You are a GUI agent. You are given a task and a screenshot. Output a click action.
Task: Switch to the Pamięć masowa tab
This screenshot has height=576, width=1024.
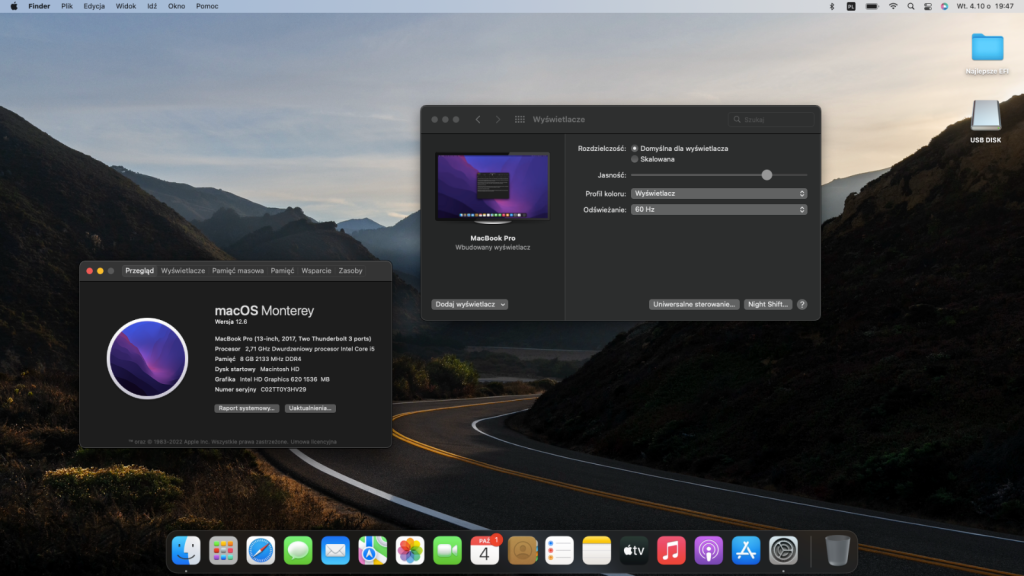click(238, 271)
